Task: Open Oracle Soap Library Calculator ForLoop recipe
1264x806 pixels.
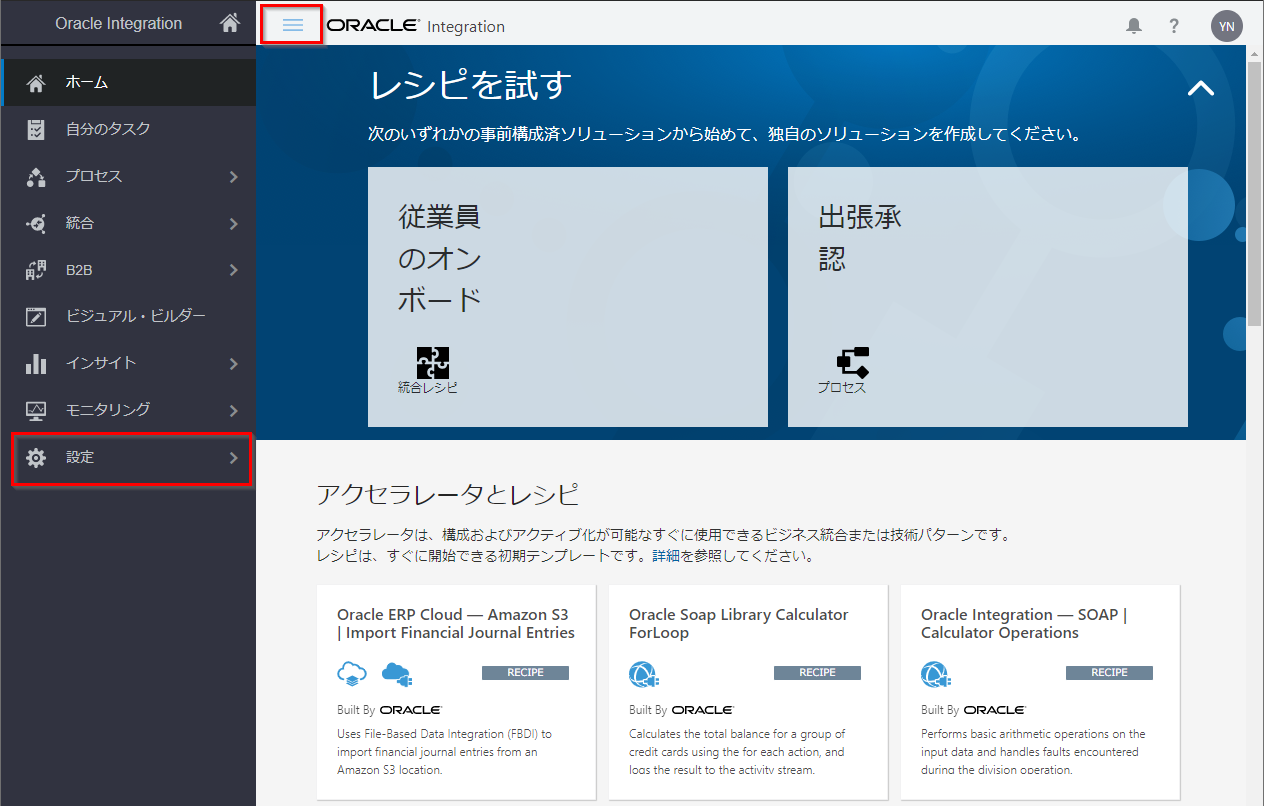Action: pos(738,623)
